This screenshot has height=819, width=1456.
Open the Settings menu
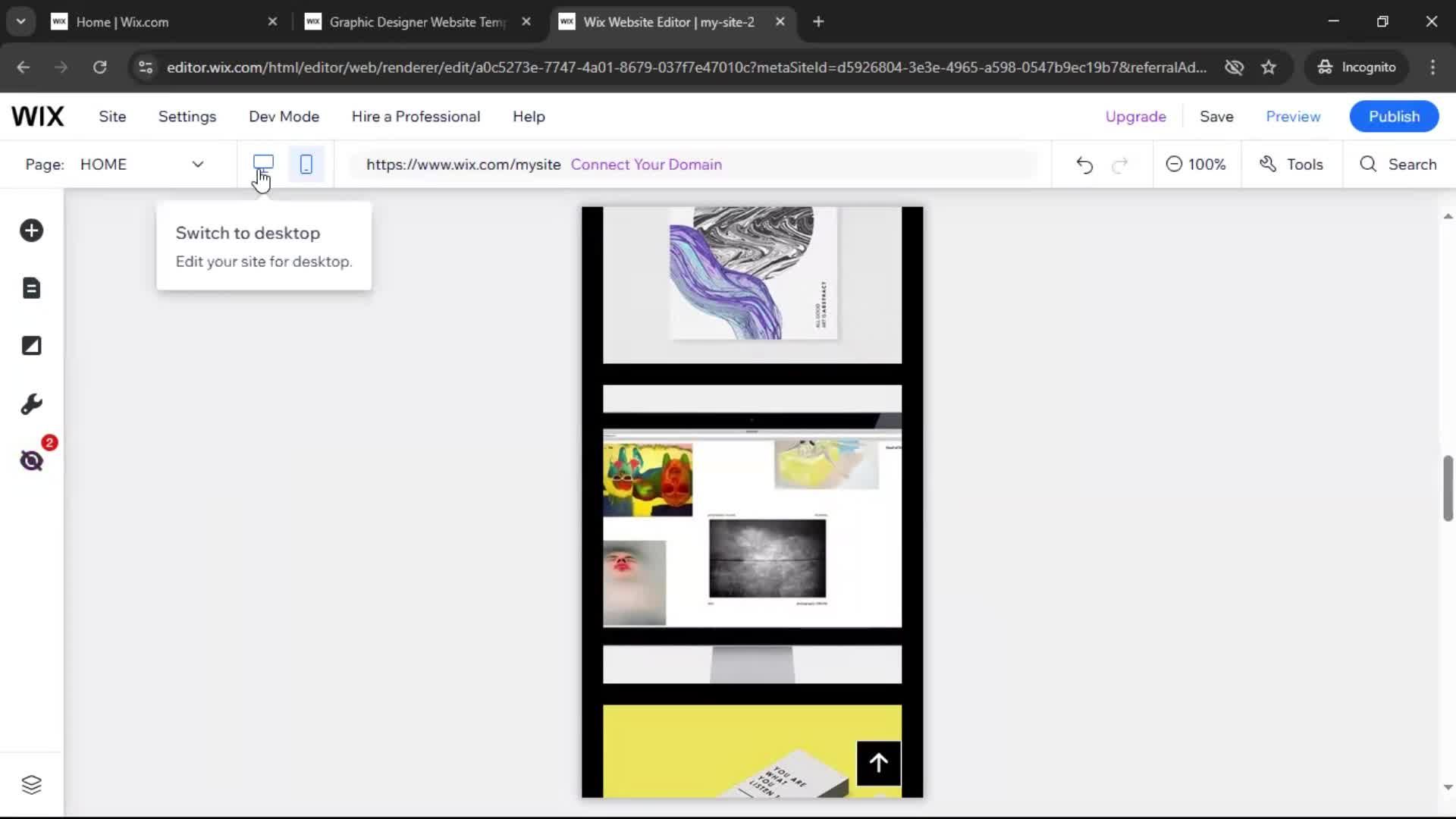(187, 117)
